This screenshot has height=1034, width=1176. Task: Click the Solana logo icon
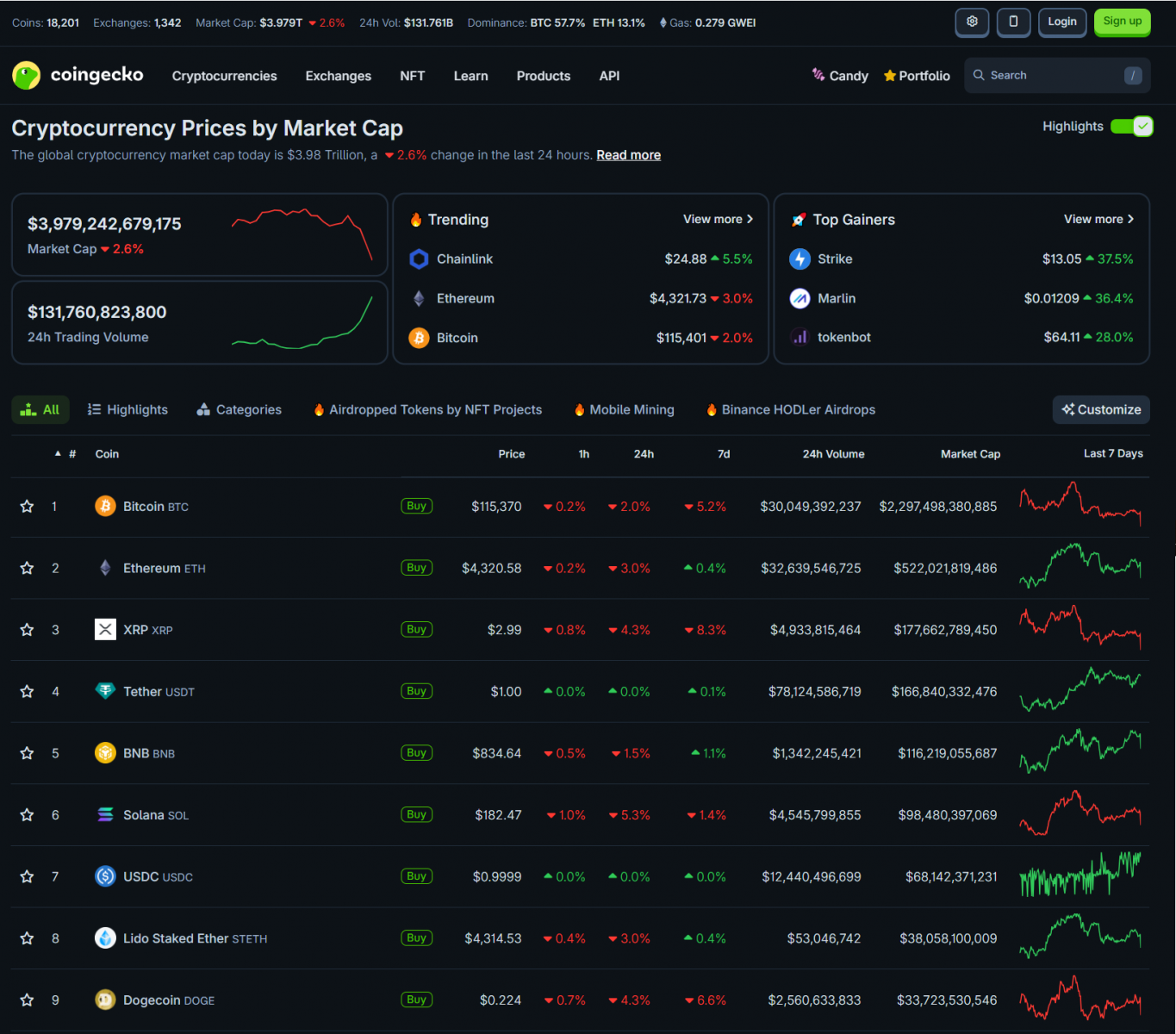pyautogui.click(x=105, y=814)
